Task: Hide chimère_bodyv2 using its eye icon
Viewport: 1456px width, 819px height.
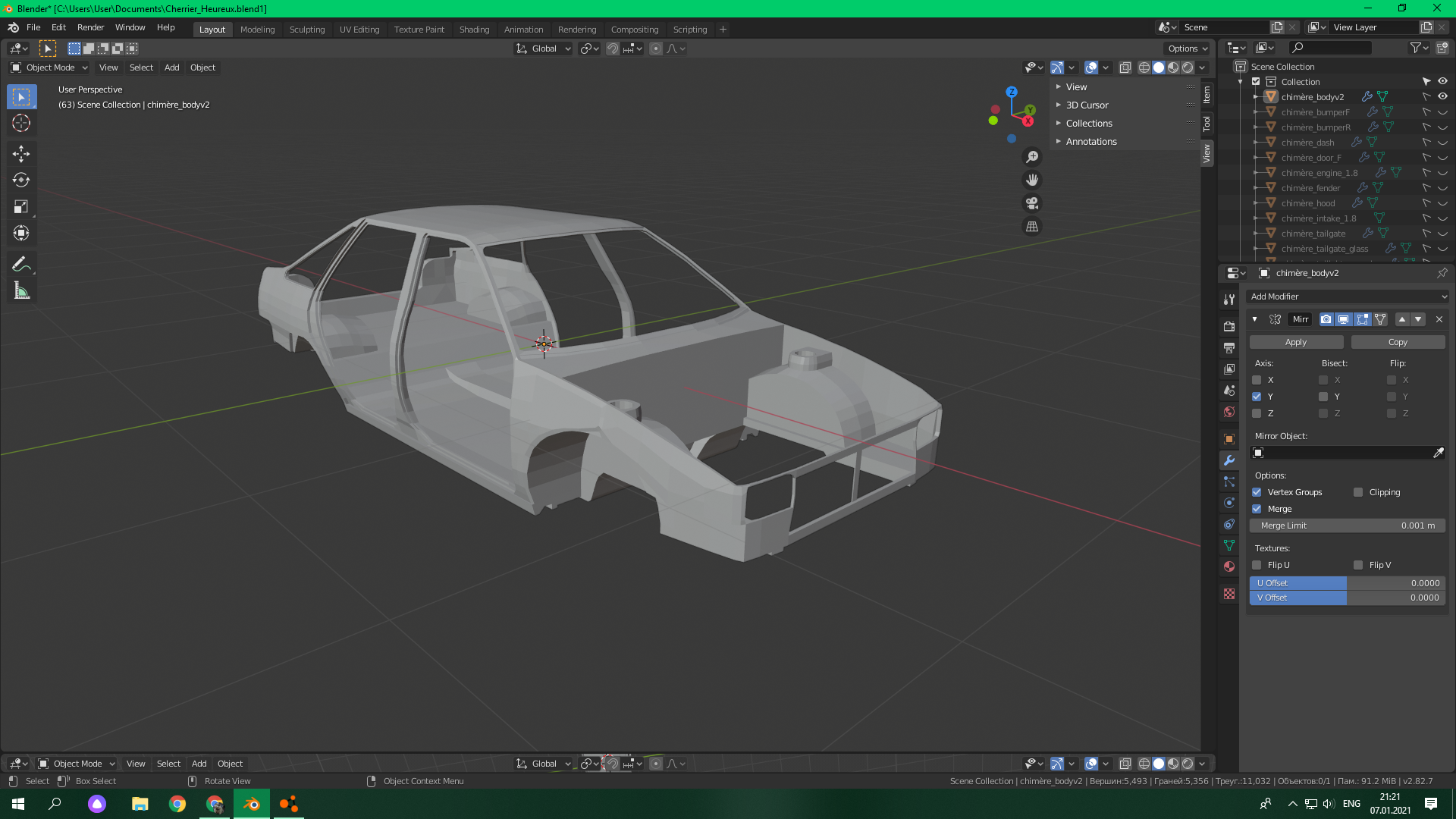Action: click(1442, 96)
